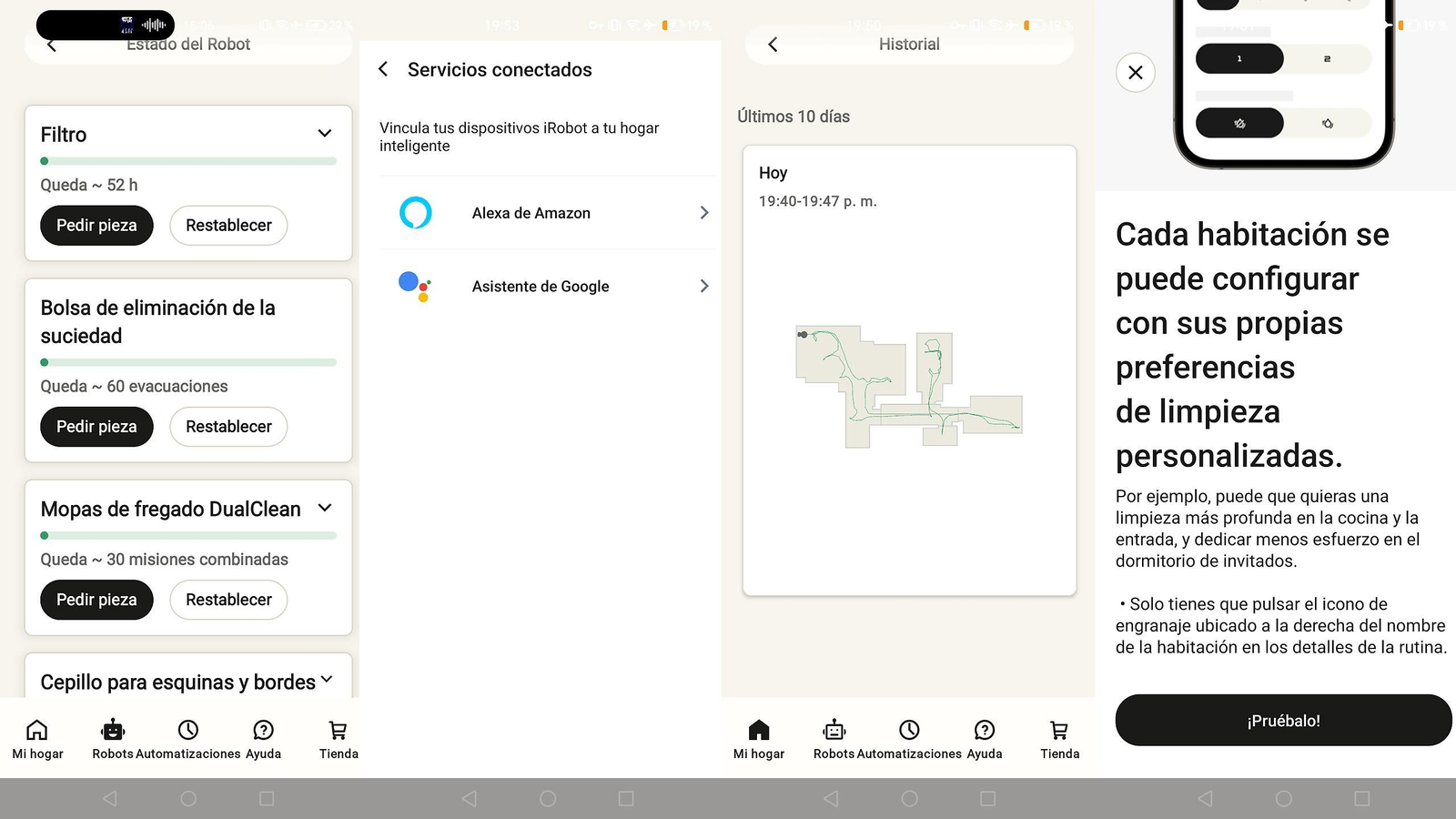
Task: Expand the Filtro card chevron
Action: click(x=325, y=134)
